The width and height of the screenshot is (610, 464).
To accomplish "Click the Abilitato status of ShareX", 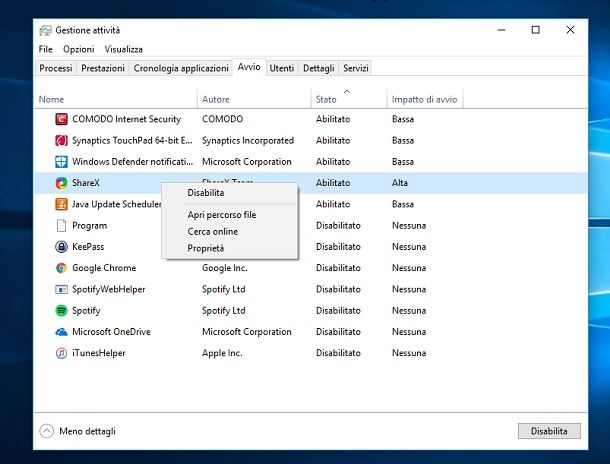I will pos(333,183).
